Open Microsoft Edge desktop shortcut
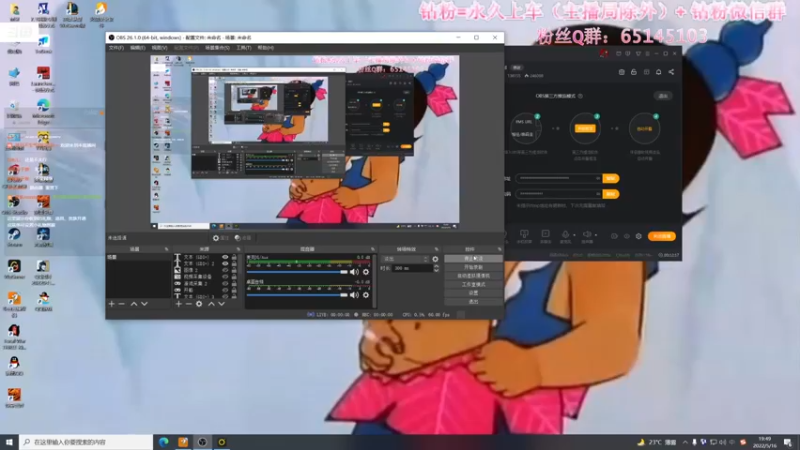 click(43, 110)
